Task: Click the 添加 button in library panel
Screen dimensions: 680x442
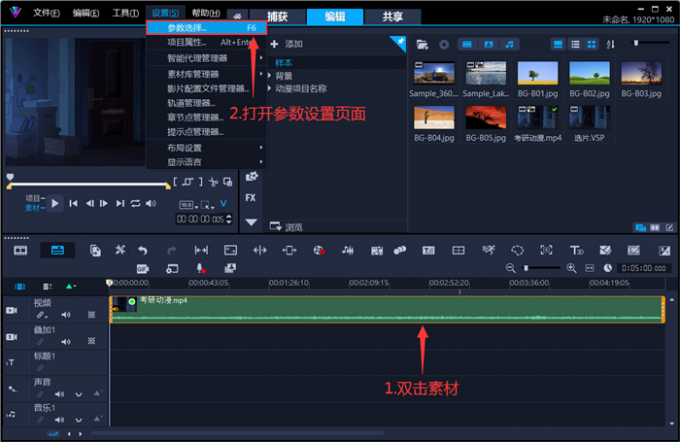Action: pyautogui.click(x=286, y=44)
